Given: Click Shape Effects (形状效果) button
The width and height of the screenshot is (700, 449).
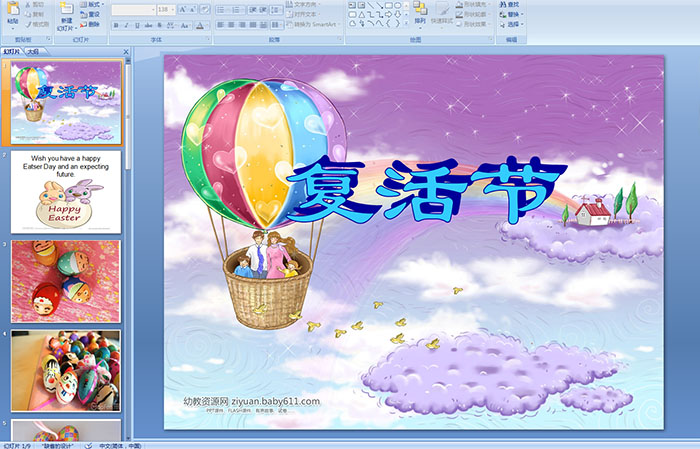Looking at the screenshot, I should coord(471,24).
